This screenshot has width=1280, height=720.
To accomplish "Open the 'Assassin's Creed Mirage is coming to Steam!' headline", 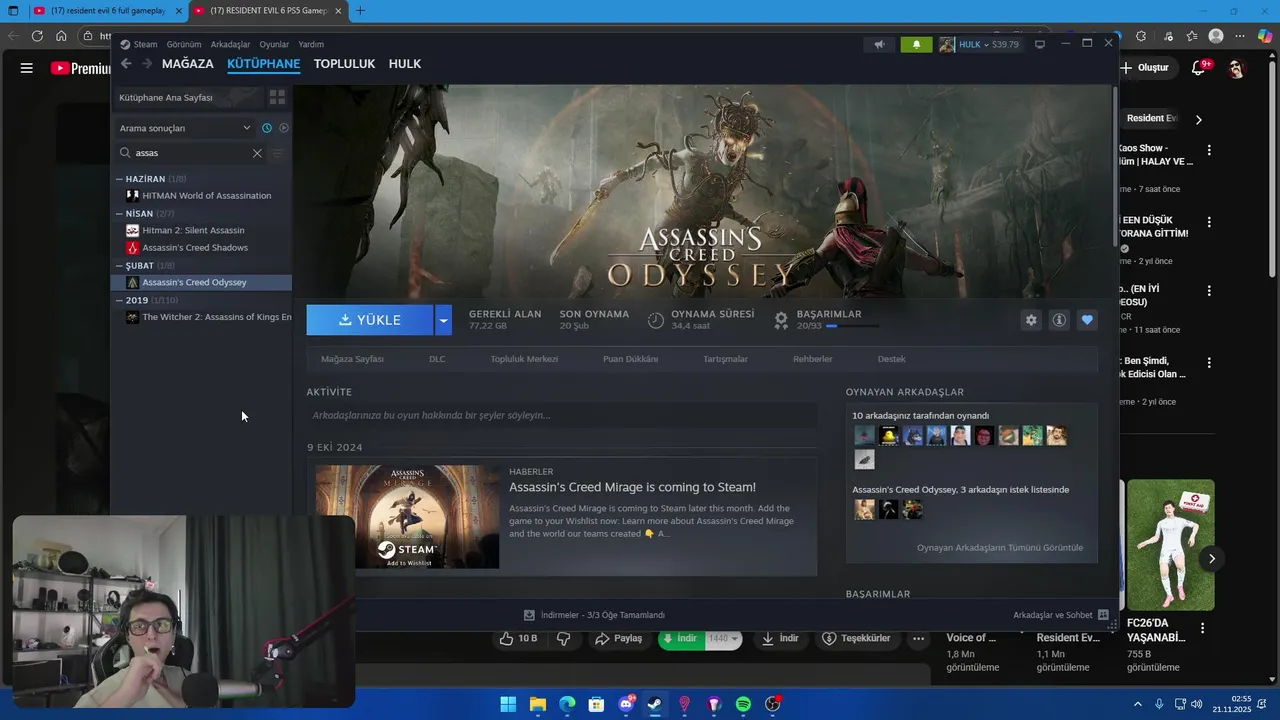I will click(x=632, y=487).
